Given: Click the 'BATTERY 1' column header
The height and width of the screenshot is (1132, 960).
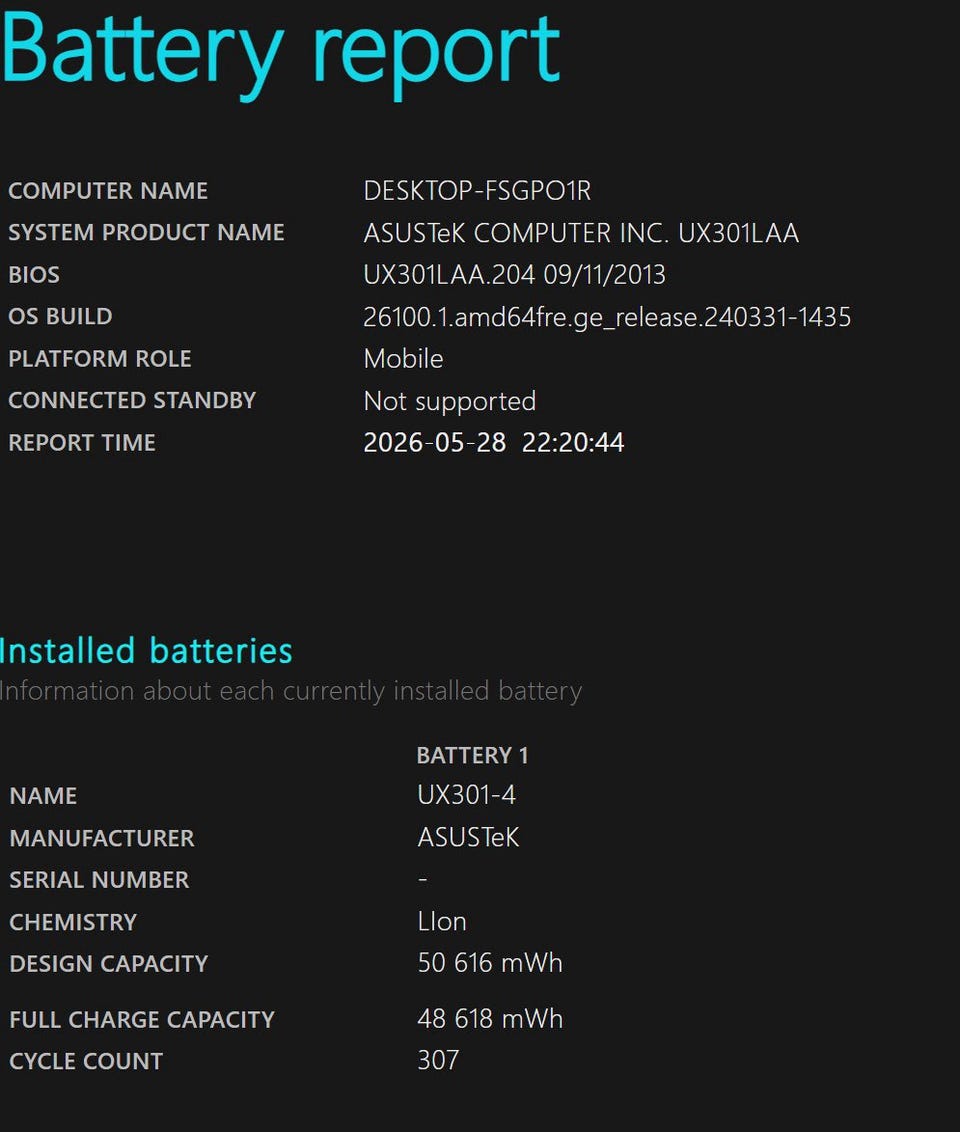Looking at the screenshot, I should pos(473,755).
